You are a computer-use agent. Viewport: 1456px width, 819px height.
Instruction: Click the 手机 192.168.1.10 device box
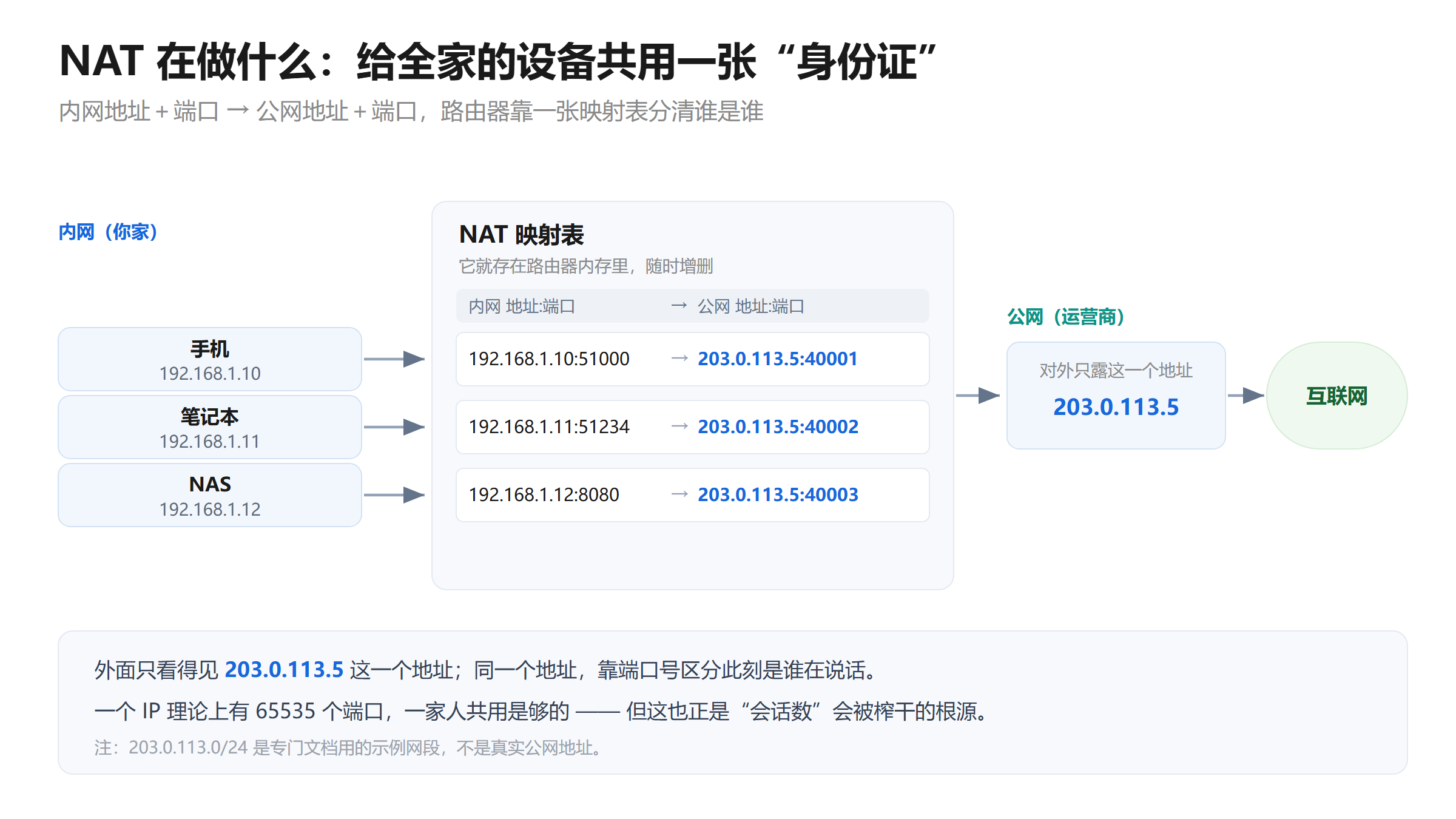[210, 359]
